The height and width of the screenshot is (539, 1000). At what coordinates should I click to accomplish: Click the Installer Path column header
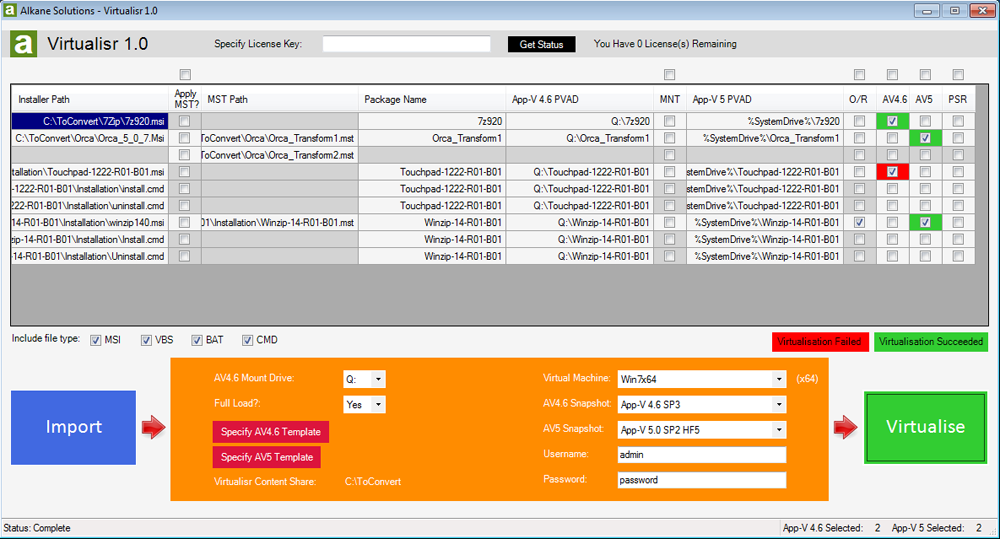tap(90, 100)
